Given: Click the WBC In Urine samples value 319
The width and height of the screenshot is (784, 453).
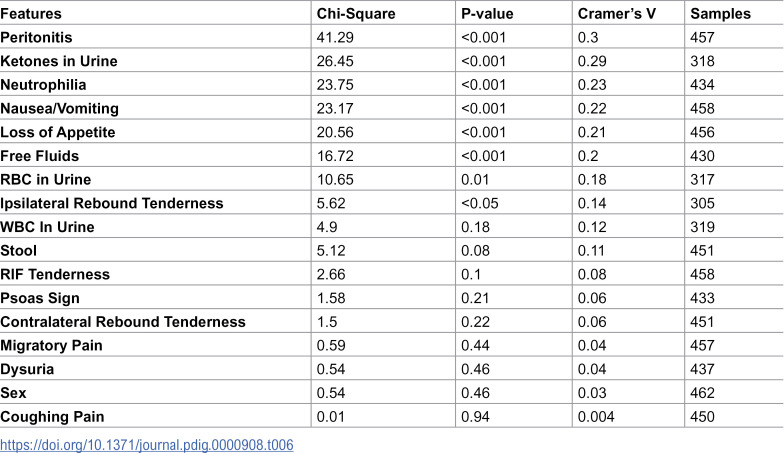Looking at the screenshot, I should (x=702, y=227).
